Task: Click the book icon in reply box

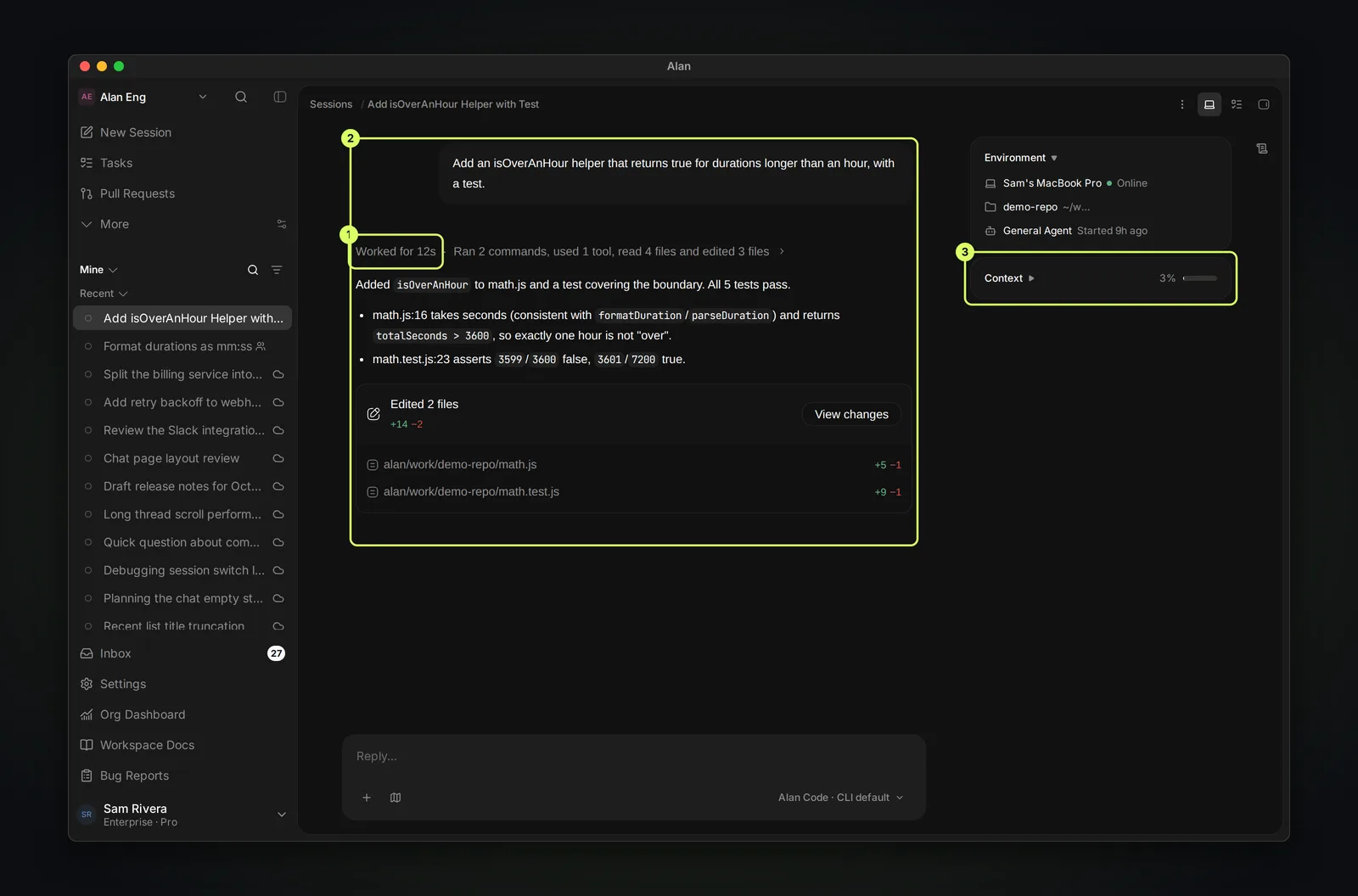Action: tap(396, 798)
